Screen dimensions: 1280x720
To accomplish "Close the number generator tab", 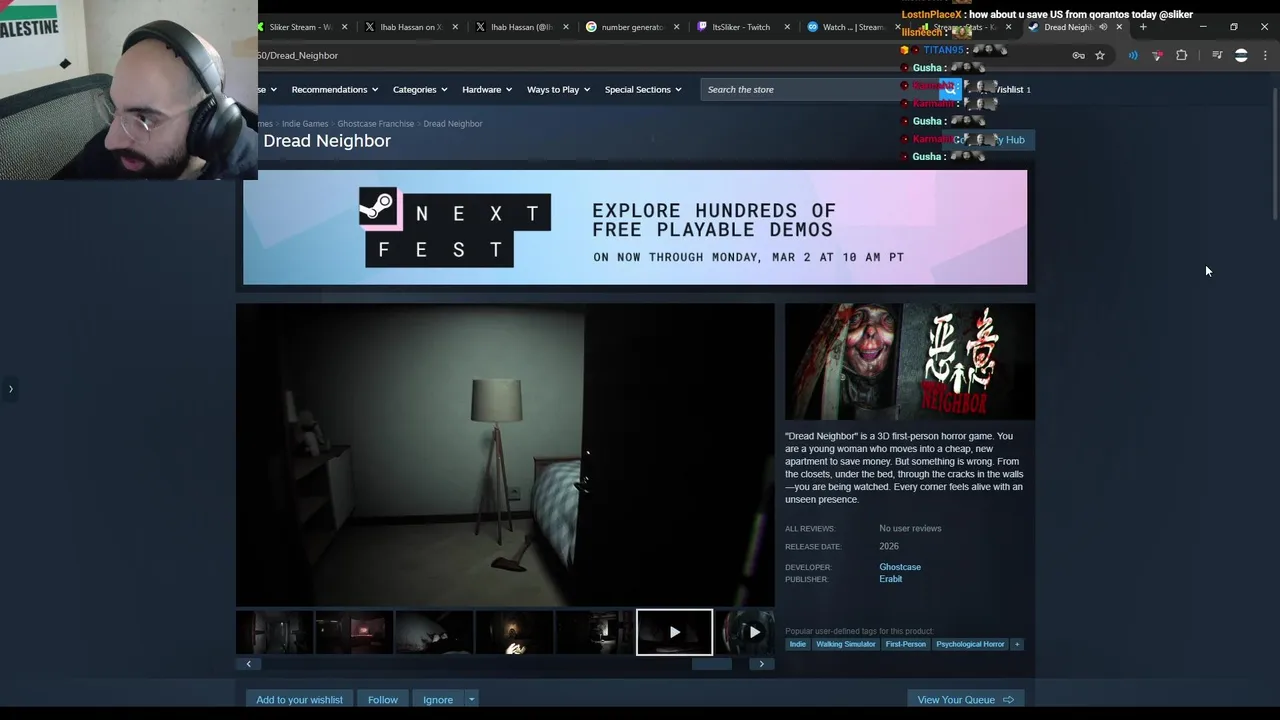I will pyautogui.click(x=677, y=27).
